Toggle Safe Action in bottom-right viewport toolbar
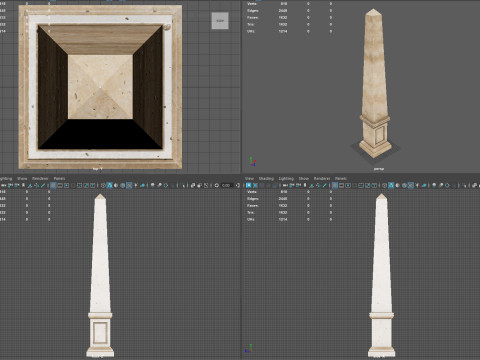The width and height of the screenshot is (480, 360). [367, 185]
